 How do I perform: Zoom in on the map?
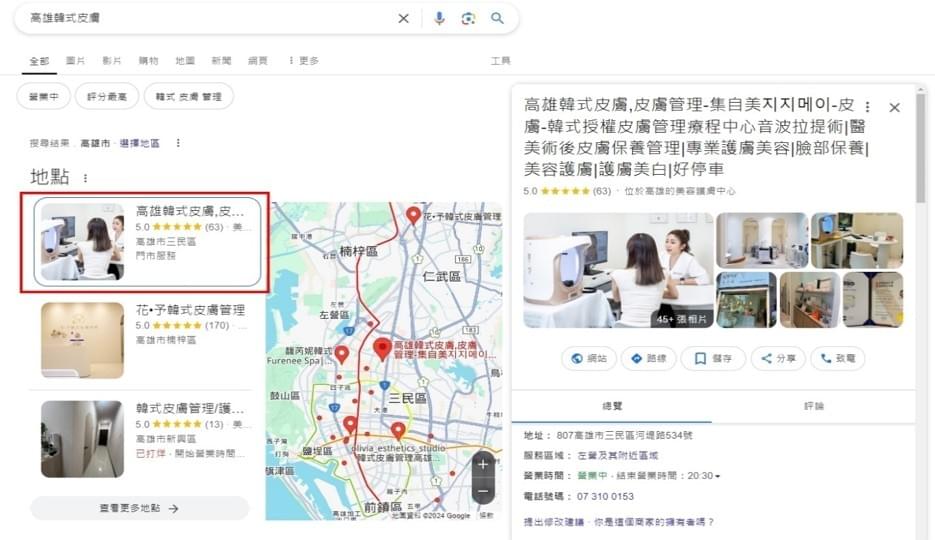coord(483,464)
